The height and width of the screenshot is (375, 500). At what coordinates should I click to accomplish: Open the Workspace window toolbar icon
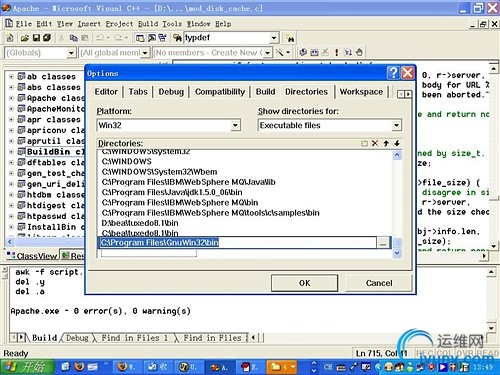pos(140,38)
